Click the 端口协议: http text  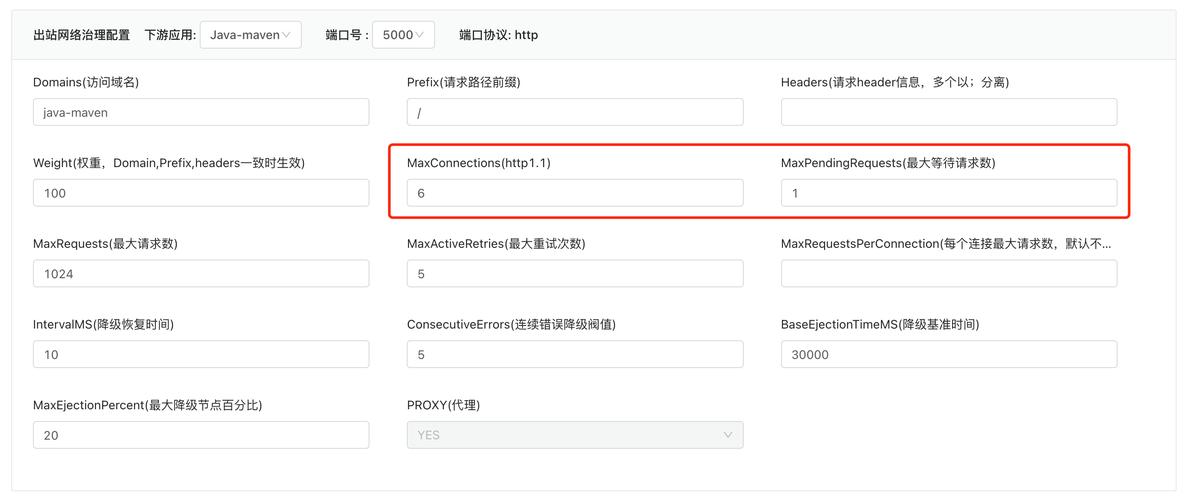(x=498, y=35)
